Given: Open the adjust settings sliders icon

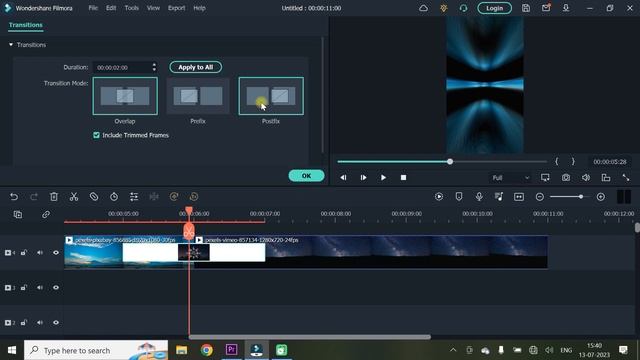Looking at the screenshot, I should coord(134,197).
